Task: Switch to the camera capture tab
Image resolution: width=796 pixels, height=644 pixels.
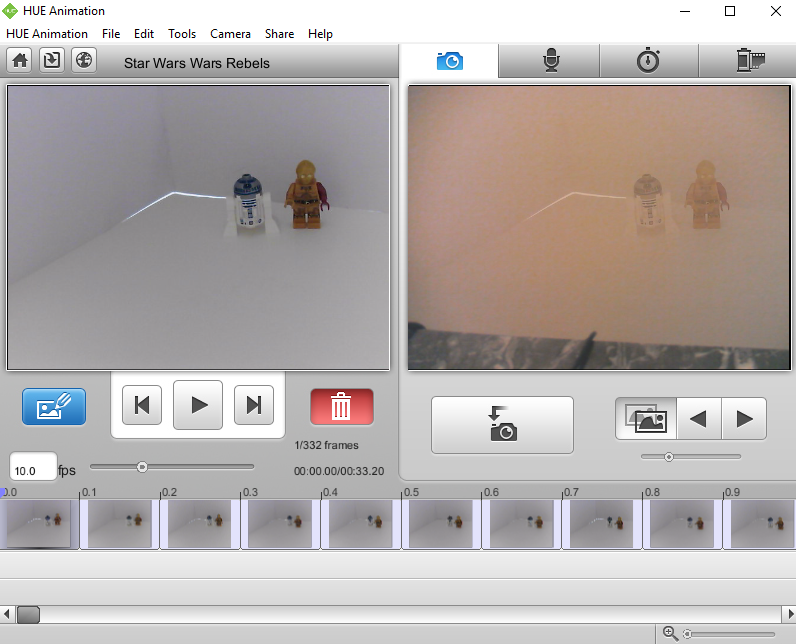Action: tap(449, 61)
